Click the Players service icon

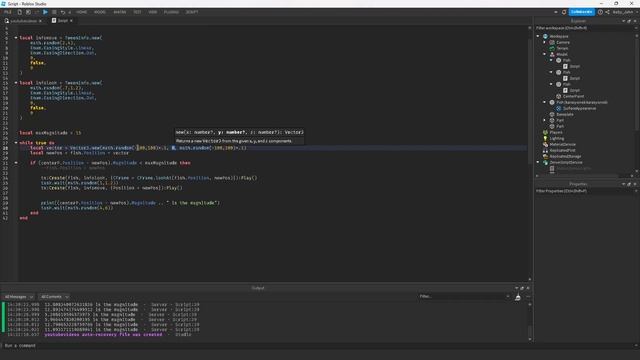click(545, 132)
